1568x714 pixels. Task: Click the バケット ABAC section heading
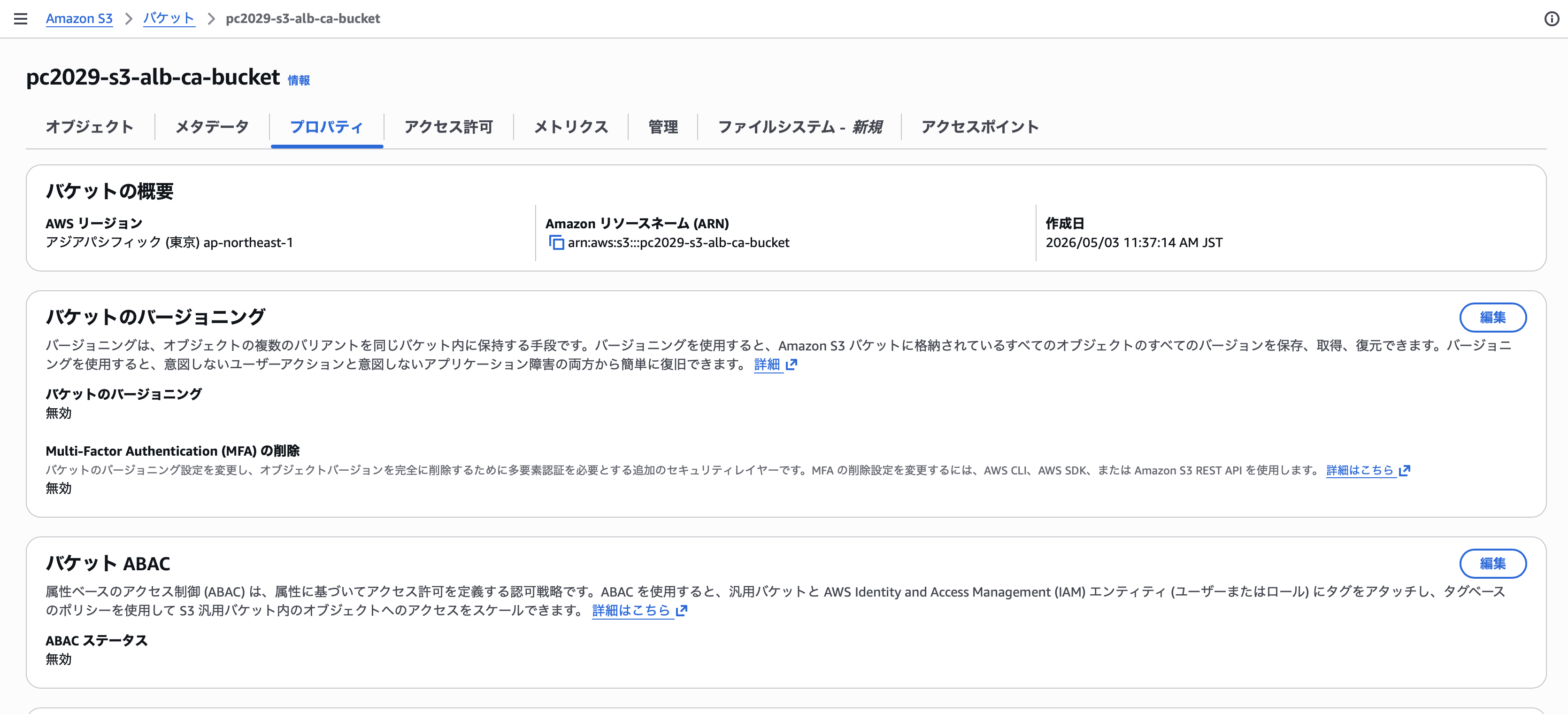pyautogui.click(x=108, y=564)
